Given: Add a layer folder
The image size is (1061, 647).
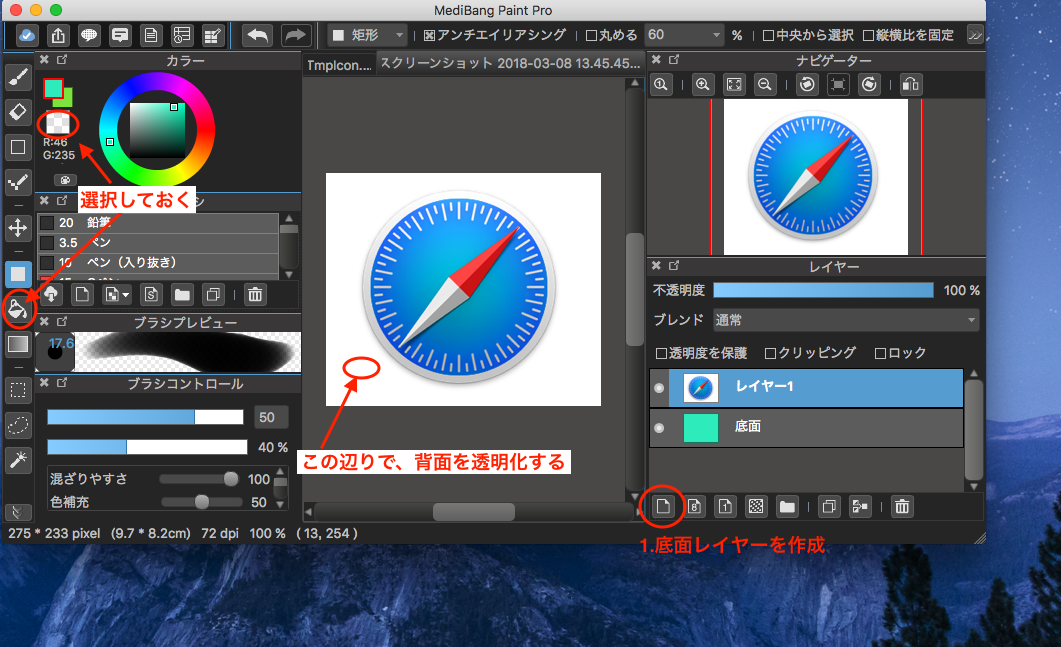Looking at the screenshot, I should [787, 506].
